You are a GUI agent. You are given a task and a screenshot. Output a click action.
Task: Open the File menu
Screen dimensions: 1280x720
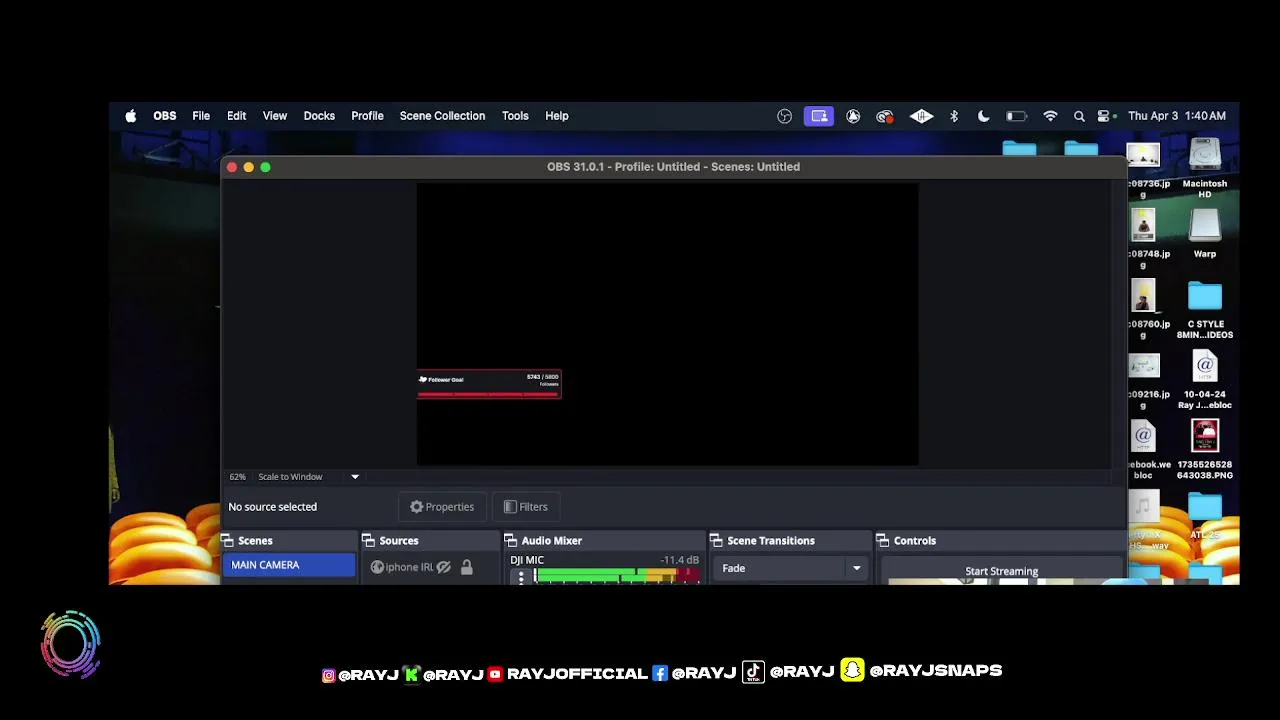click(x=201, y=116)
